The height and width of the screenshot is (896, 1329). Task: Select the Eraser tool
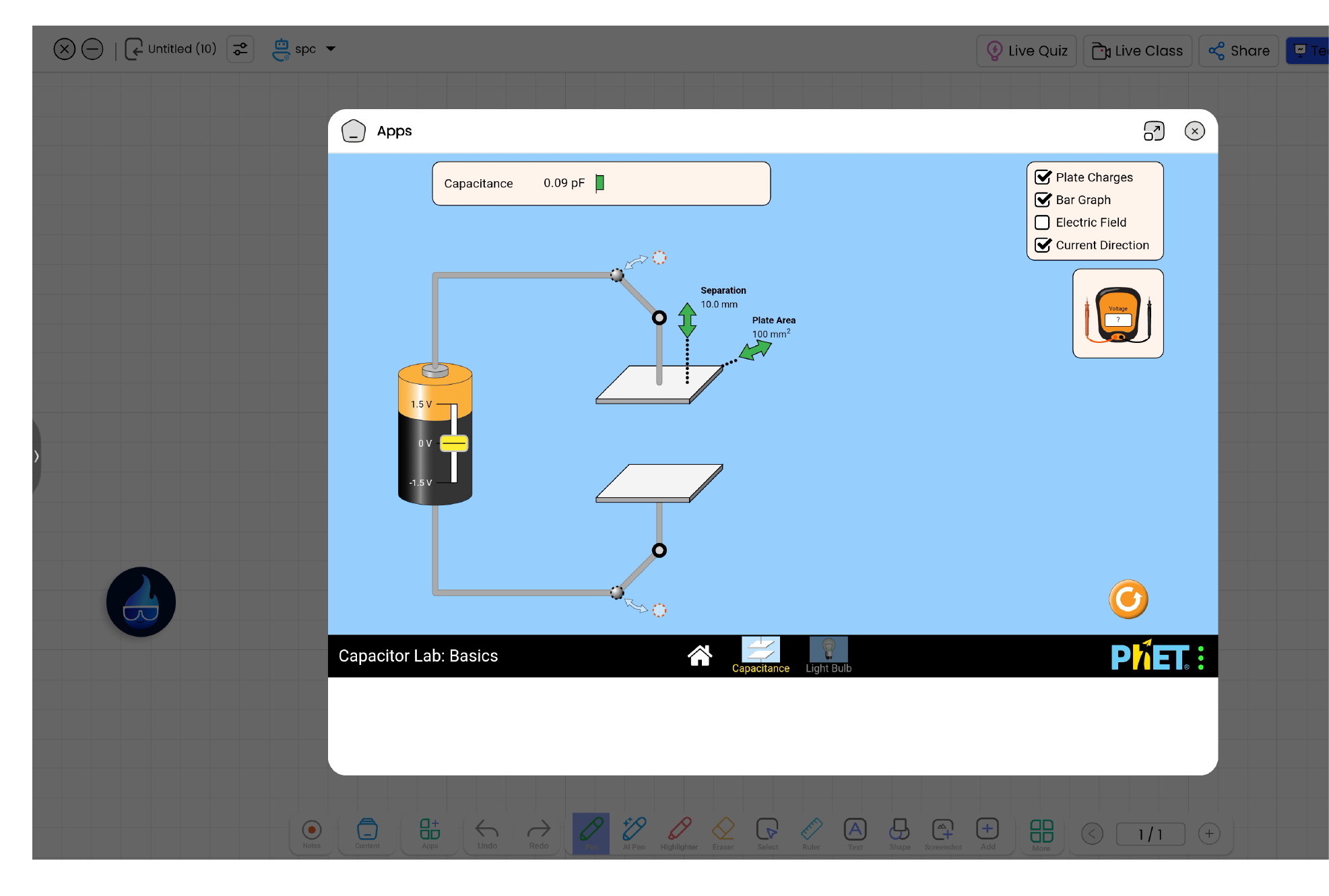(723, 834)
